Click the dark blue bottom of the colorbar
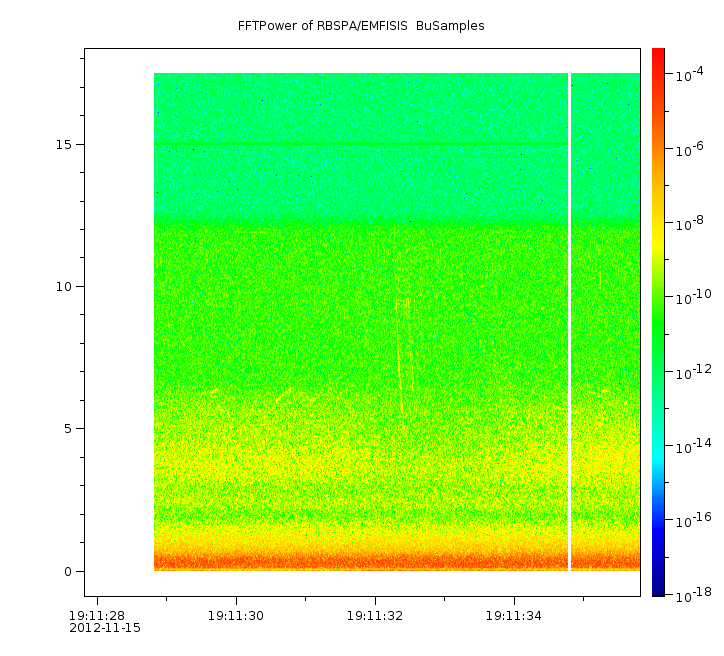724x656 pixels. [x=658, y=585]
